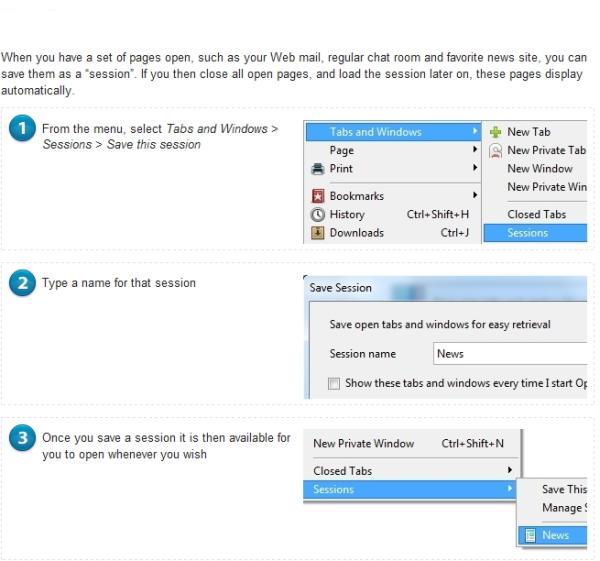Open New Private Window from menu
This screenshot has width=600, height=561.
[x=363, y=443]
